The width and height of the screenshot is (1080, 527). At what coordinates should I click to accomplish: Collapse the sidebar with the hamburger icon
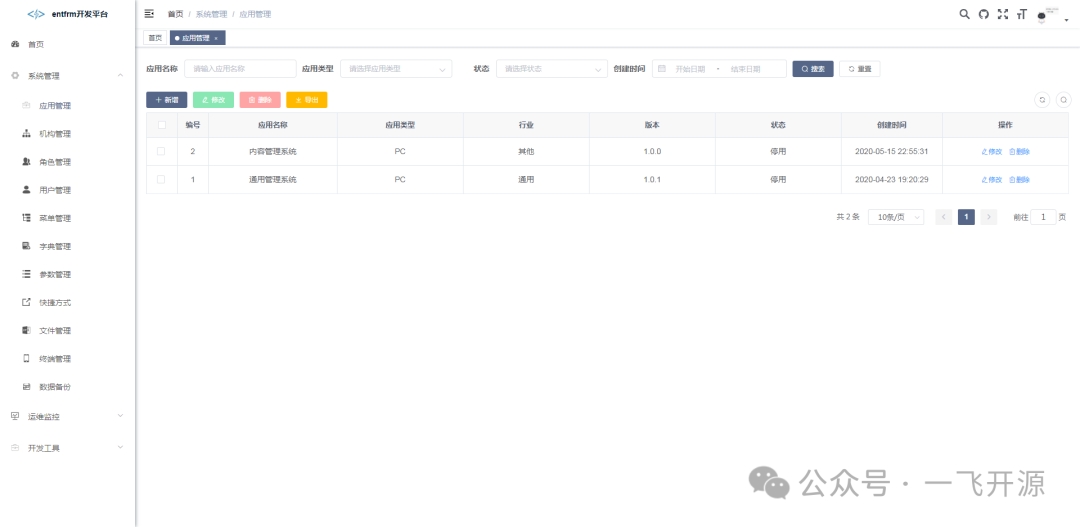click(x=149, y=14)
